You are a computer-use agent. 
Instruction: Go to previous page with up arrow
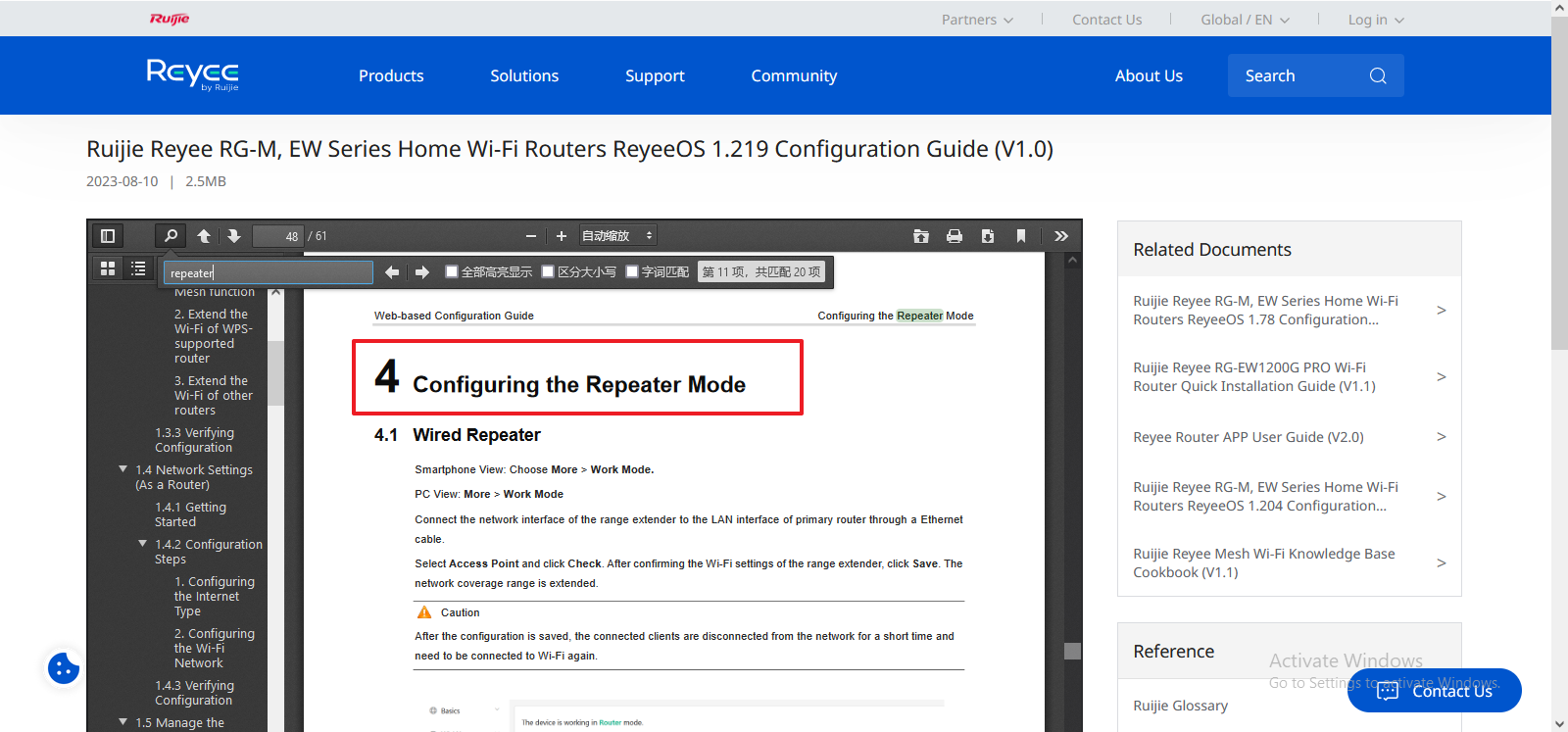tap(204, 236)
